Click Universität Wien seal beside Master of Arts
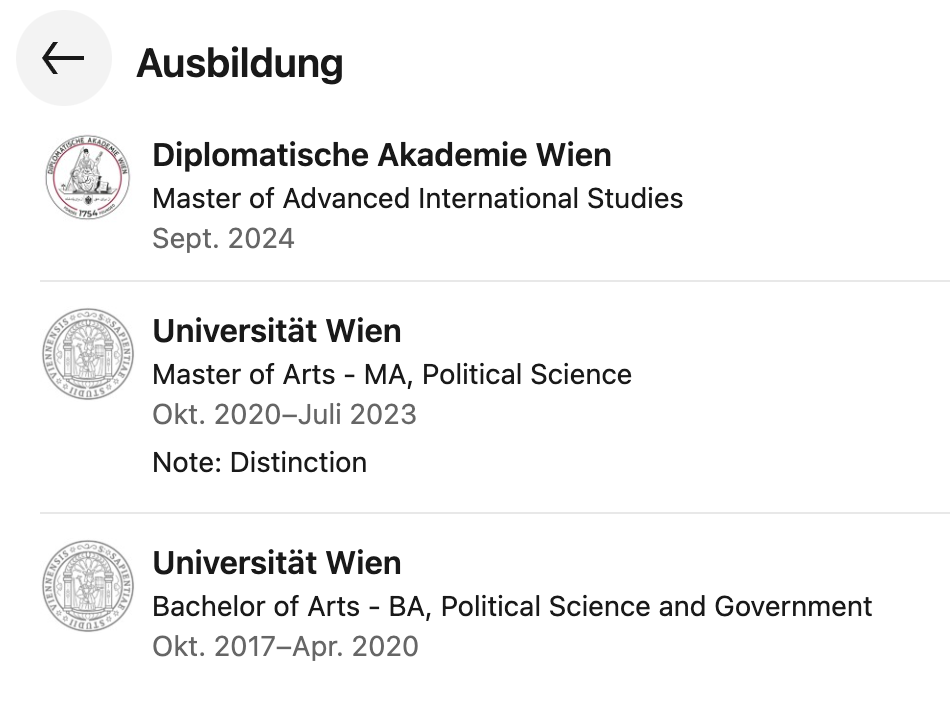The height and width of the screenshot is (702, 950). [x=88, y=352]
